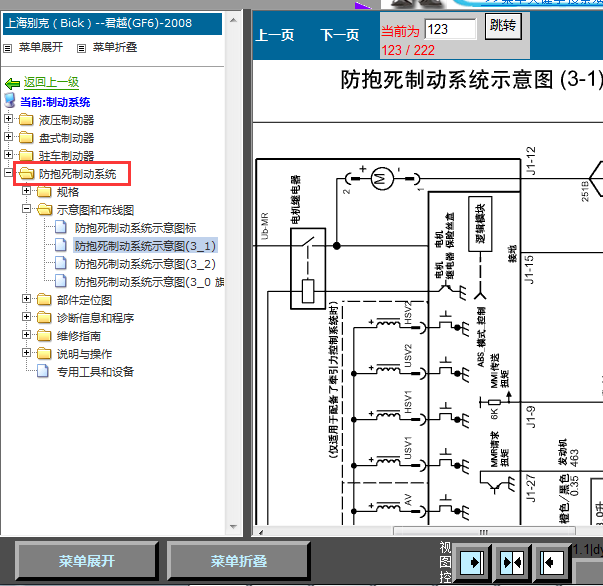Image resolution: width=603 pixels, height=586 pixels.
Task: Click document icon for 示意图(3_0 entry
Action: [61, 281]
